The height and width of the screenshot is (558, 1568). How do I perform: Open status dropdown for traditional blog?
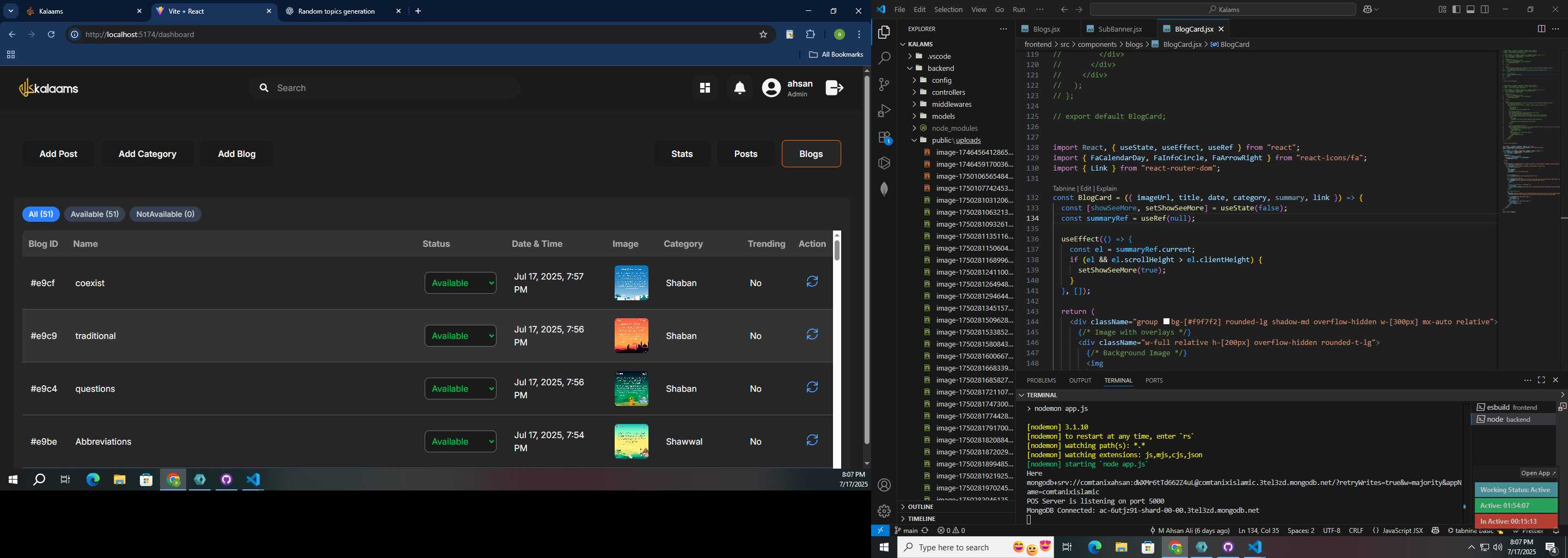point(460,336)
